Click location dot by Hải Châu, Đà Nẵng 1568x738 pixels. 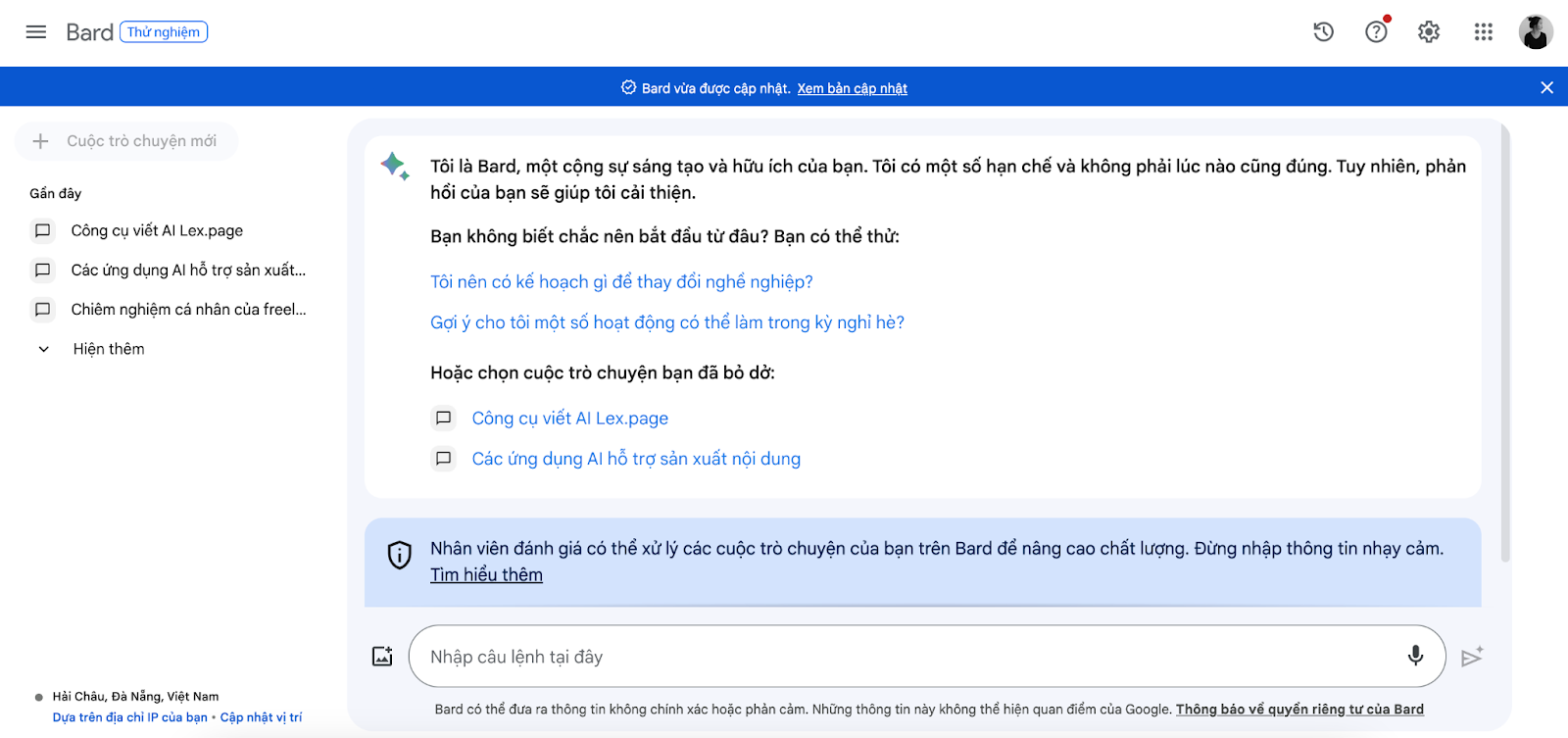(x=39, y=698)
